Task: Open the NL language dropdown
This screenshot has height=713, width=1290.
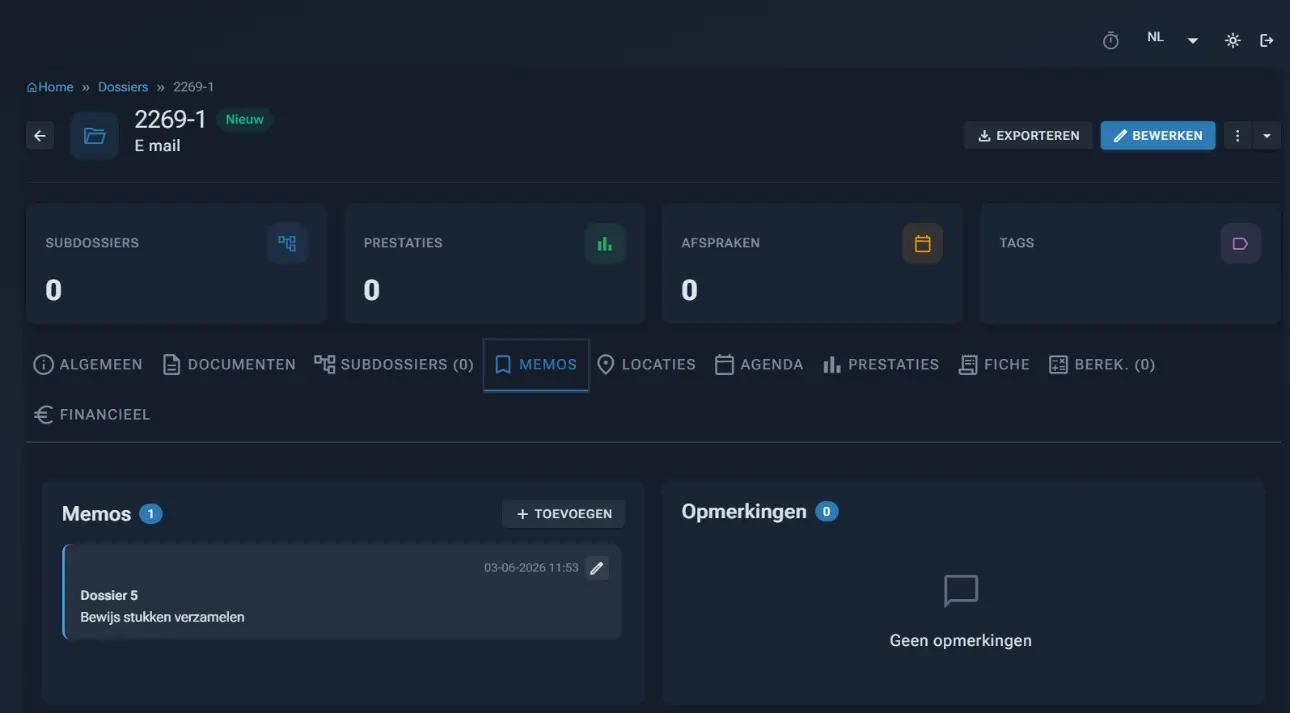Action: pos(1172,39)
